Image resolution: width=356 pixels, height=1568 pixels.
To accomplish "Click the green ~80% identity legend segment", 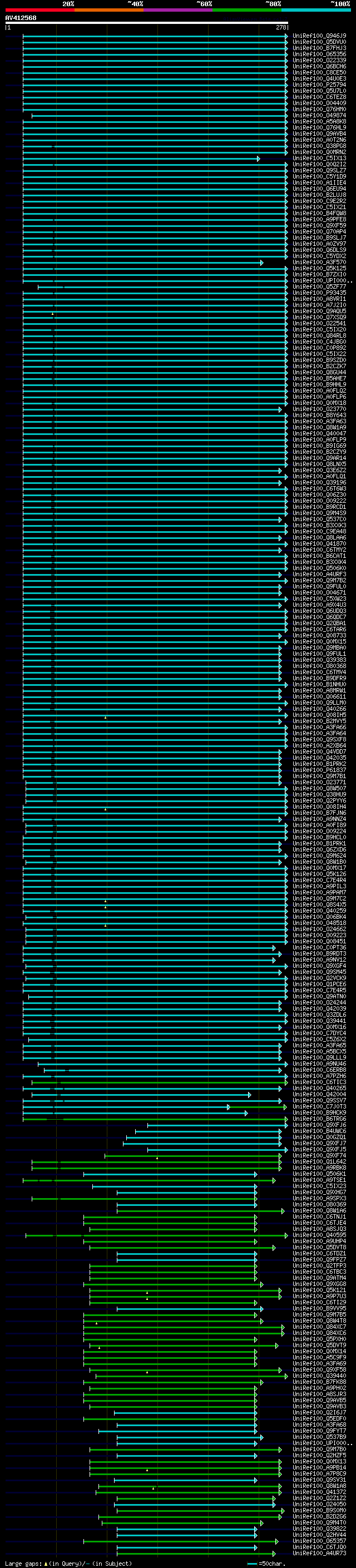I will point(247,10).
